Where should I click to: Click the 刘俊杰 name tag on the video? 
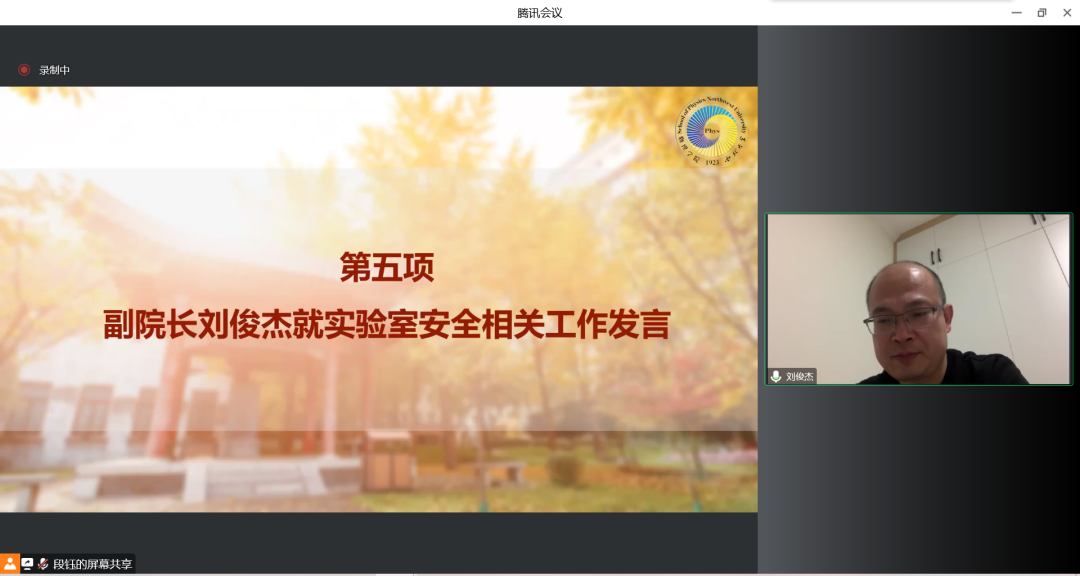(x=799, y=376)
